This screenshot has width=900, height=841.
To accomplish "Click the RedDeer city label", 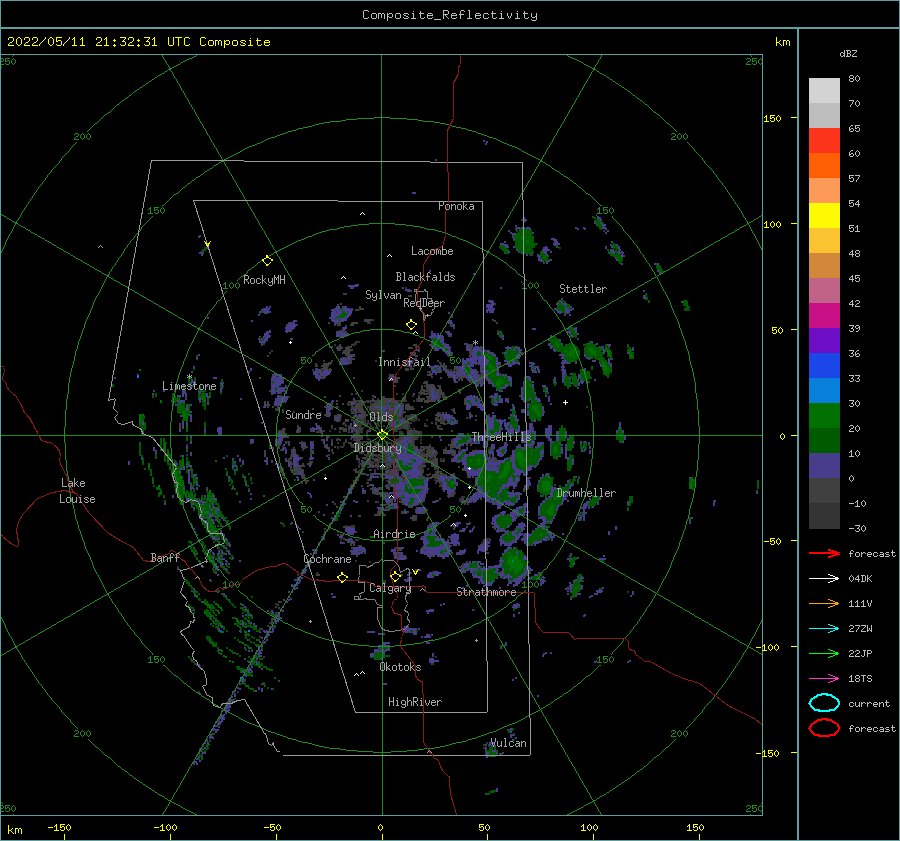I will (424, 303).
